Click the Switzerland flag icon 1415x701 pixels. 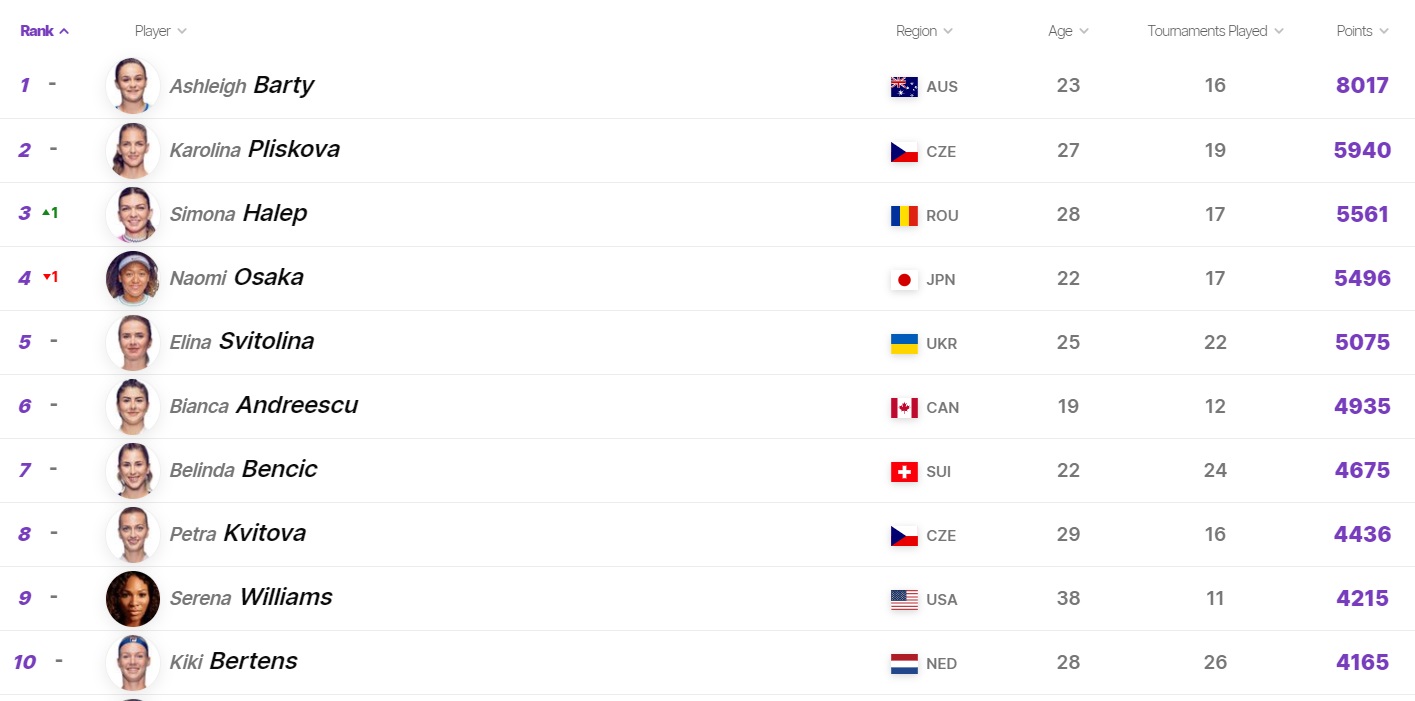coord(904,472)
